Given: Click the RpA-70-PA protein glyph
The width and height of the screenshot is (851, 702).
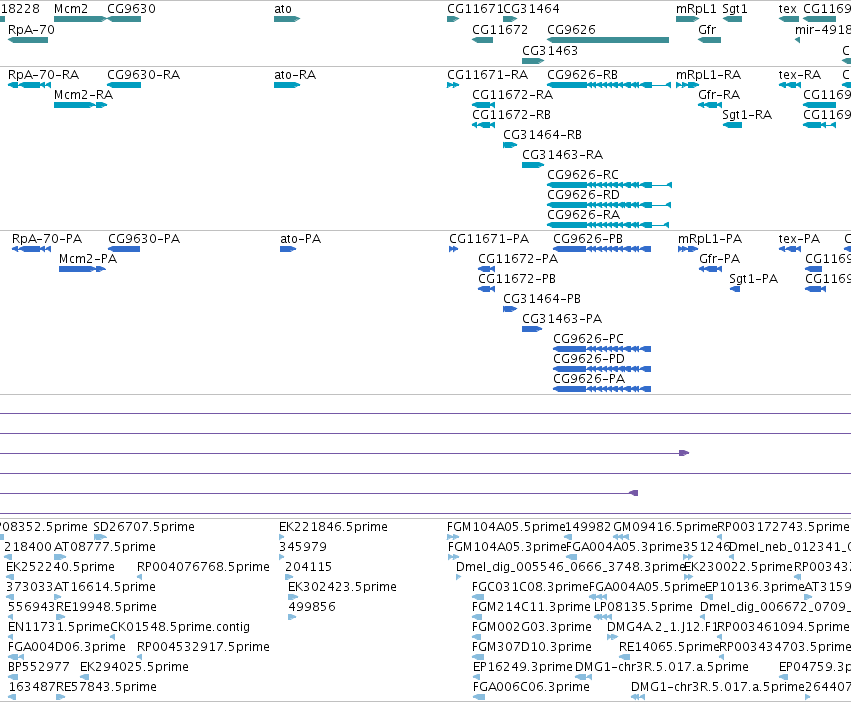Looking at the screenshot, I should click(31, 249).
